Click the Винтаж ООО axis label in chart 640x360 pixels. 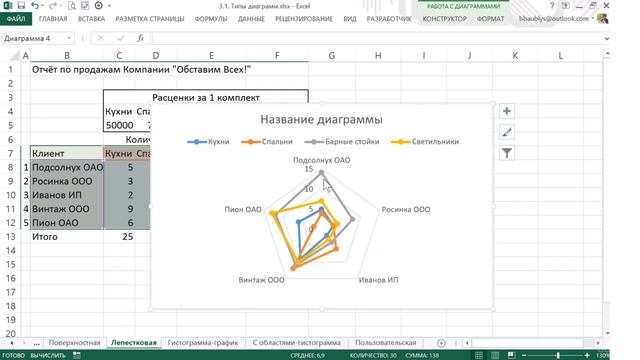(x=261, y=280)
